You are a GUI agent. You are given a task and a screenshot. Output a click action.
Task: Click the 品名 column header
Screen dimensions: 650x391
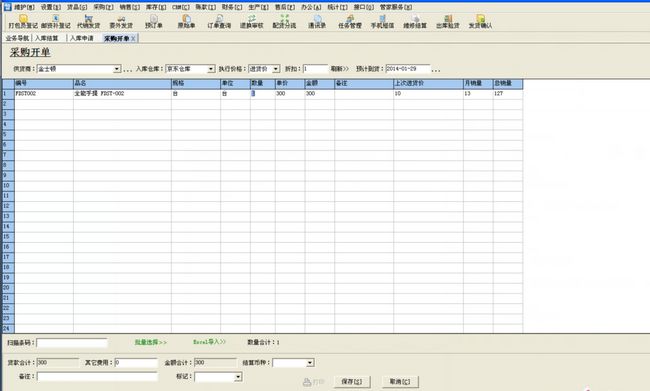coord(122,83)
